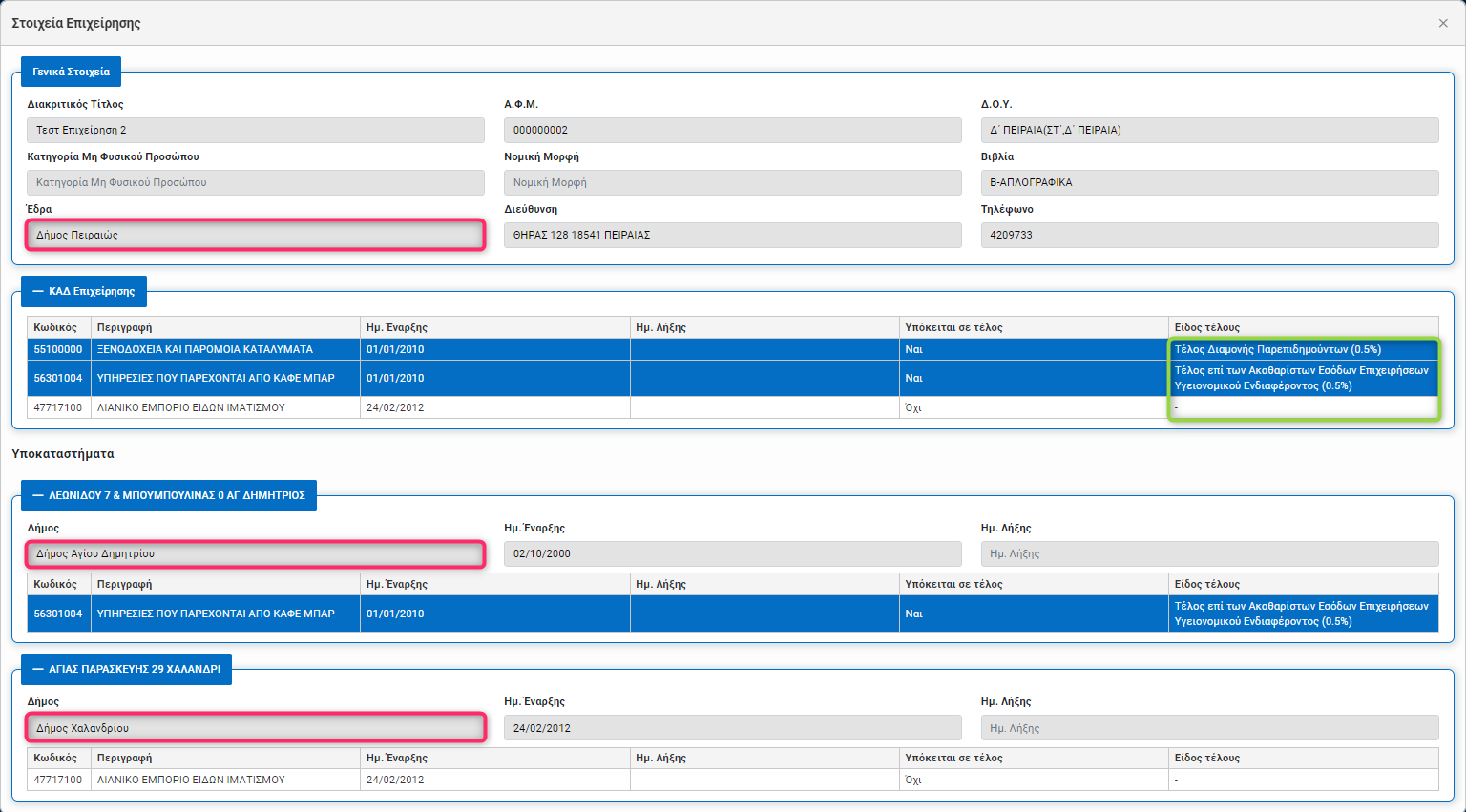
Task: Select code 47717100 in Χαλάνδρι branch table
Action: 59,780
